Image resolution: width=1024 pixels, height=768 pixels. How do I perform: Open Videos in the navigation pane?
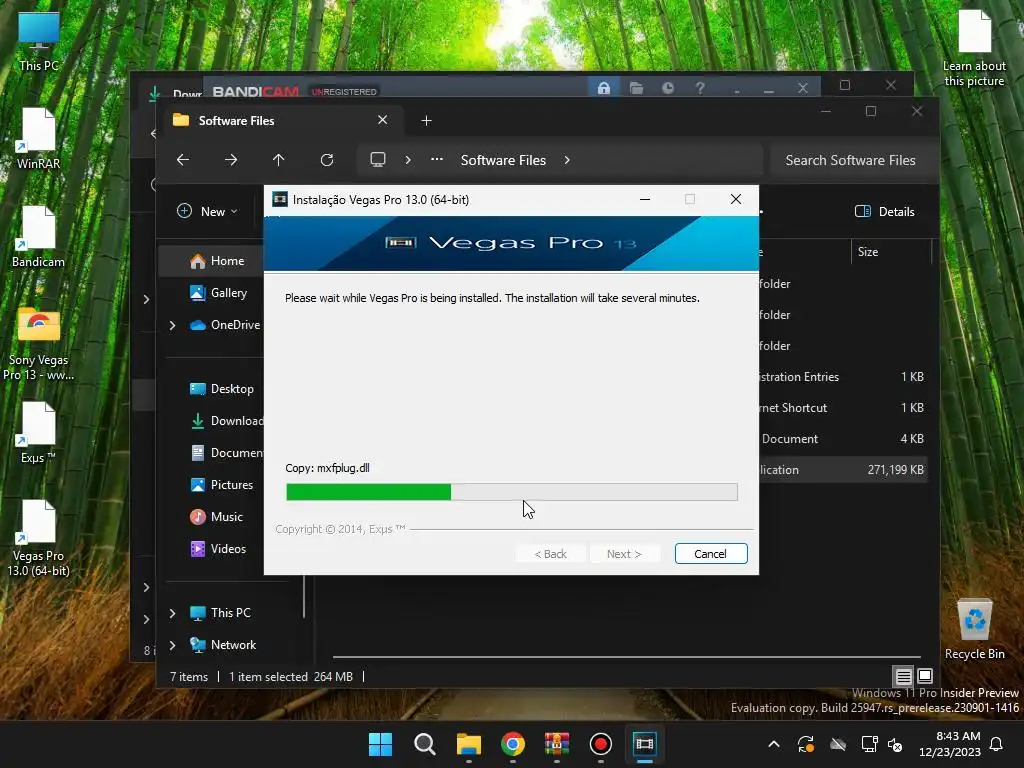(218, 549)
